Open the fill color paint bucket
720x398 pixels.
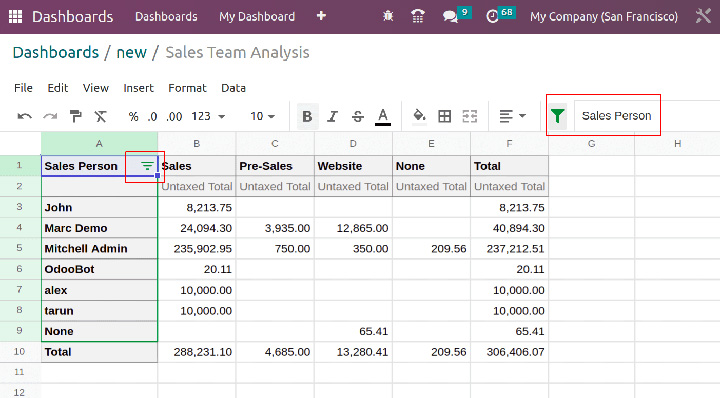click(419, 116)
